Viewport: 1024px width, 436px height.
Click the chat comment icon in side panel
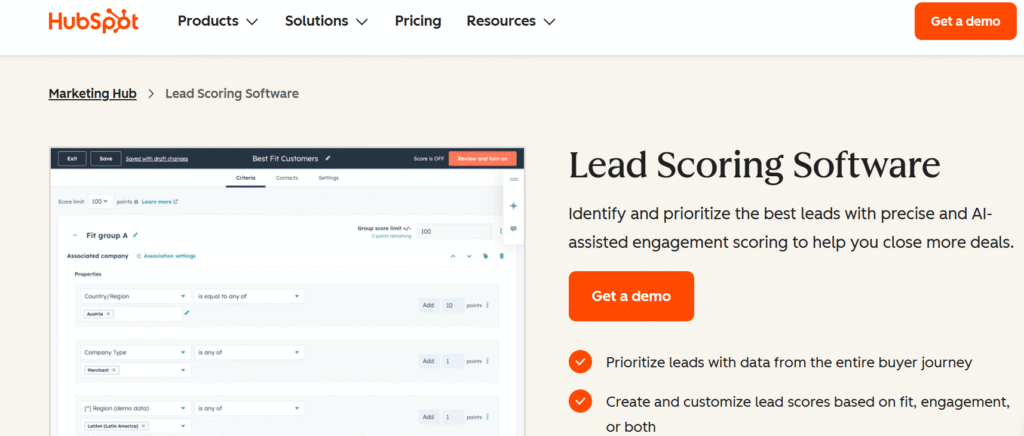(x=514, y=229)
